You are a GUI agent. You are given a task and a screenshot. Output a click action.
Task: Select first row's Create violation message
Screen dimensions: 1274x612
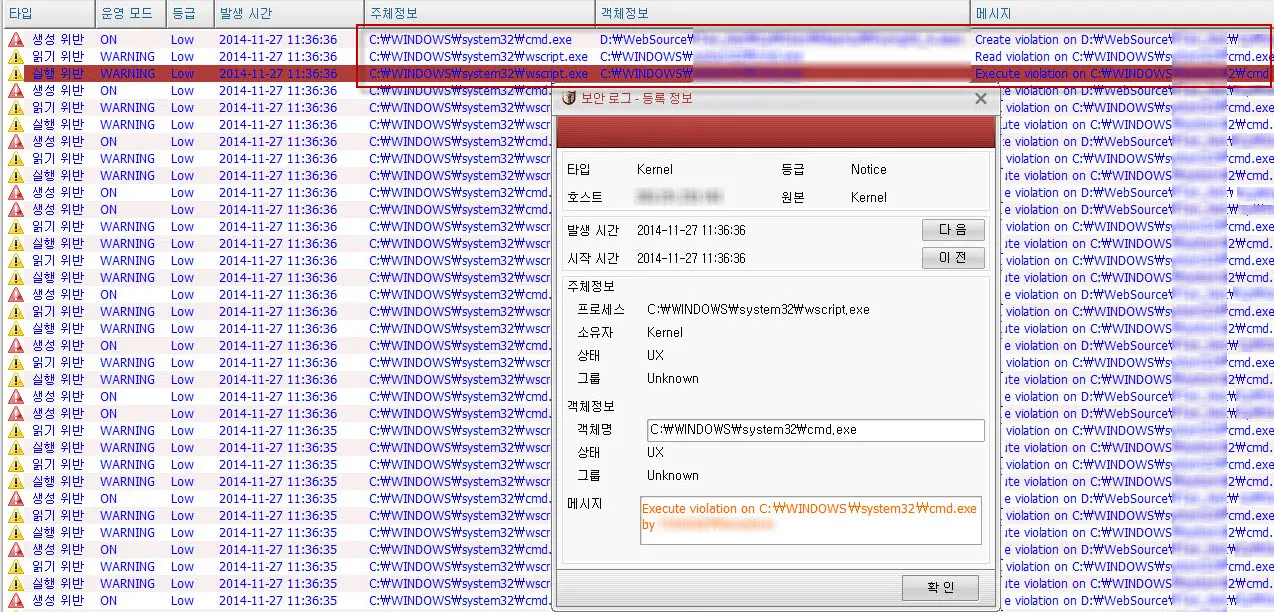coord(1072,40)
